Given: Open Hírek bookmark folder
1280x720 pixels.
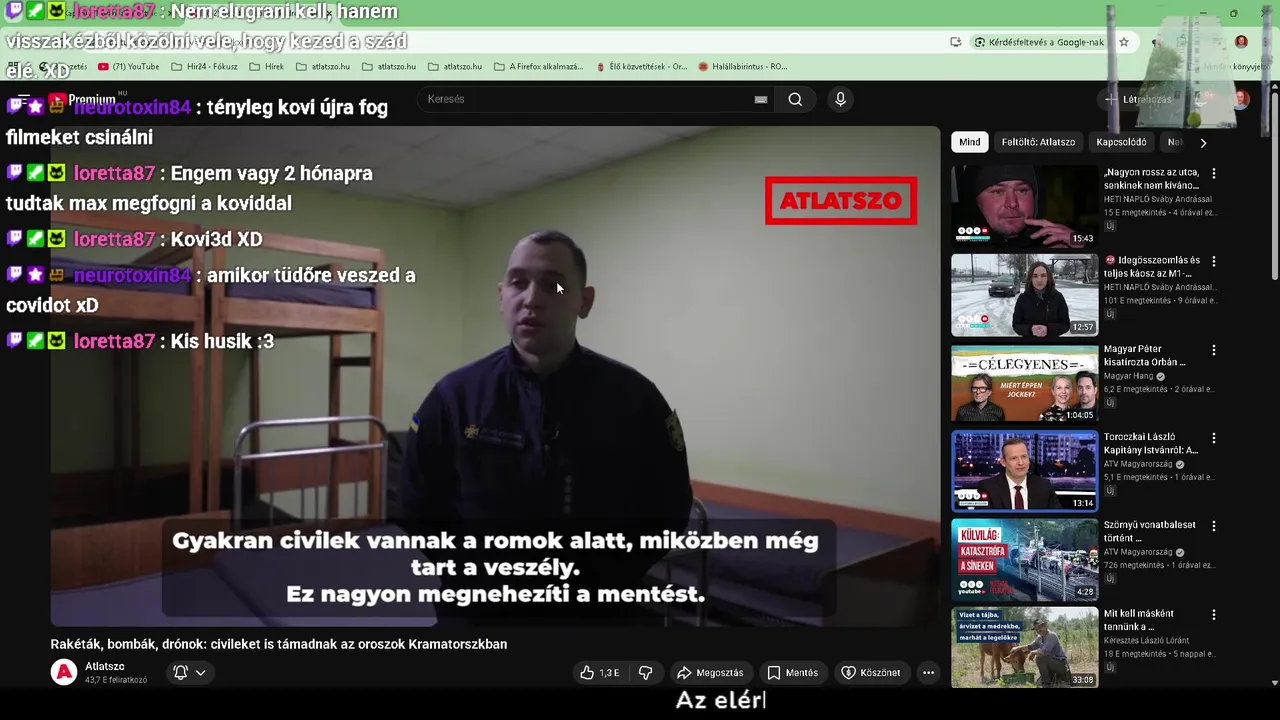Looking at the screenshot, I should coord(265,67).
